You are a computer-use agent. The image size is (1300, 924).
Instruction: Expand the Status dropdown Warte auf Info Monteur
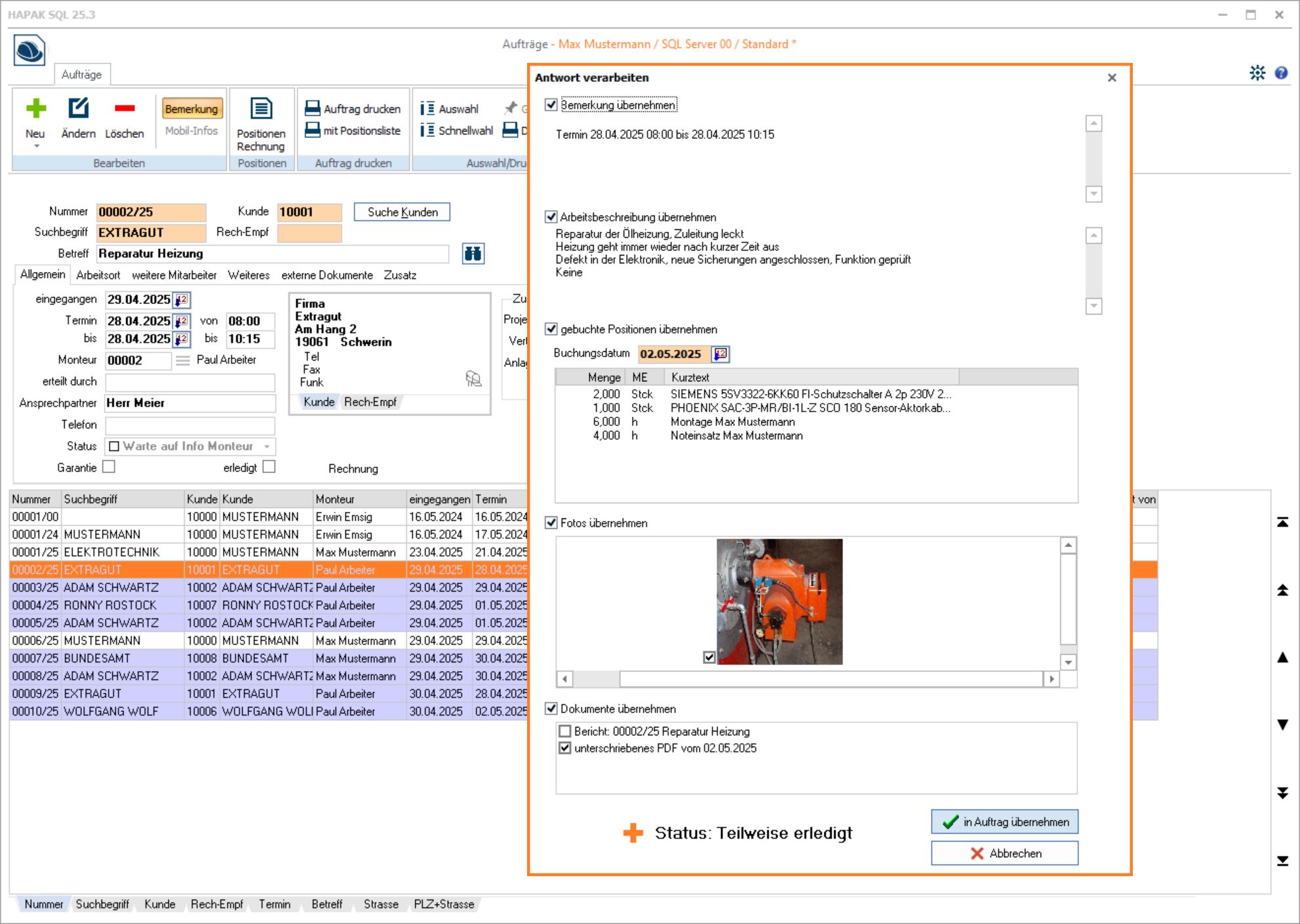[x=267, y=446]
